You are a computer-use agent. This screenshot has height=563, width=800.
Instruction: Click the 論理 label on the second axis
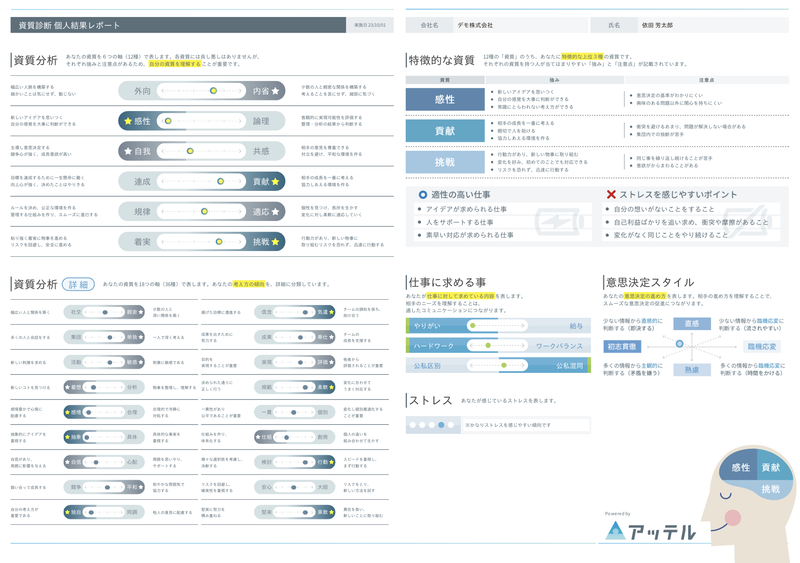(x=261, y=121)
